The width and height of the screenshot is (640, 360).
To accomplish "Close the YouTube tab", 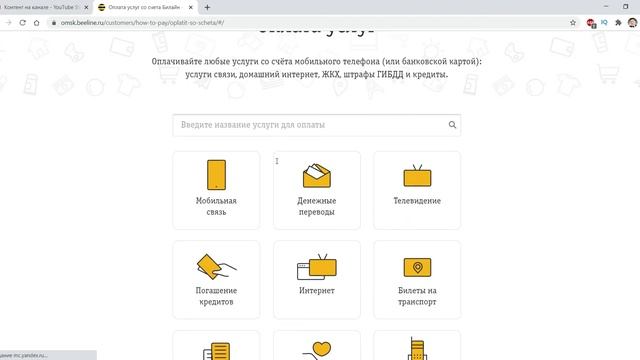I will pos(86,7).
